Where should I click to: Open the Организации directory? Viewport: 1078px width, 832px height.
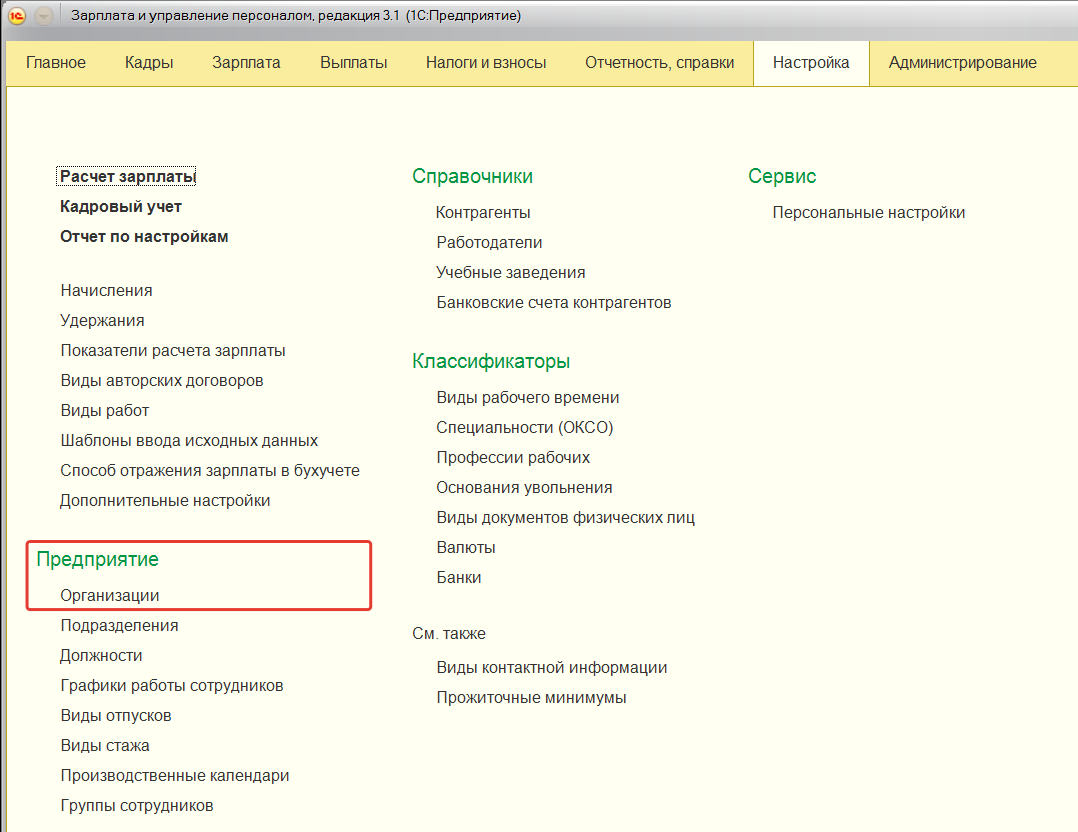(110, 595)
